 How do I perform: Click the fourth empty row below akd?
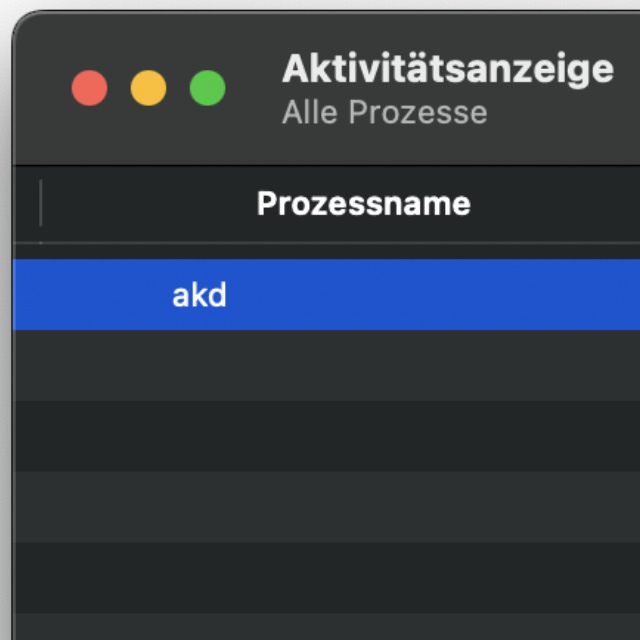[326, 577]
